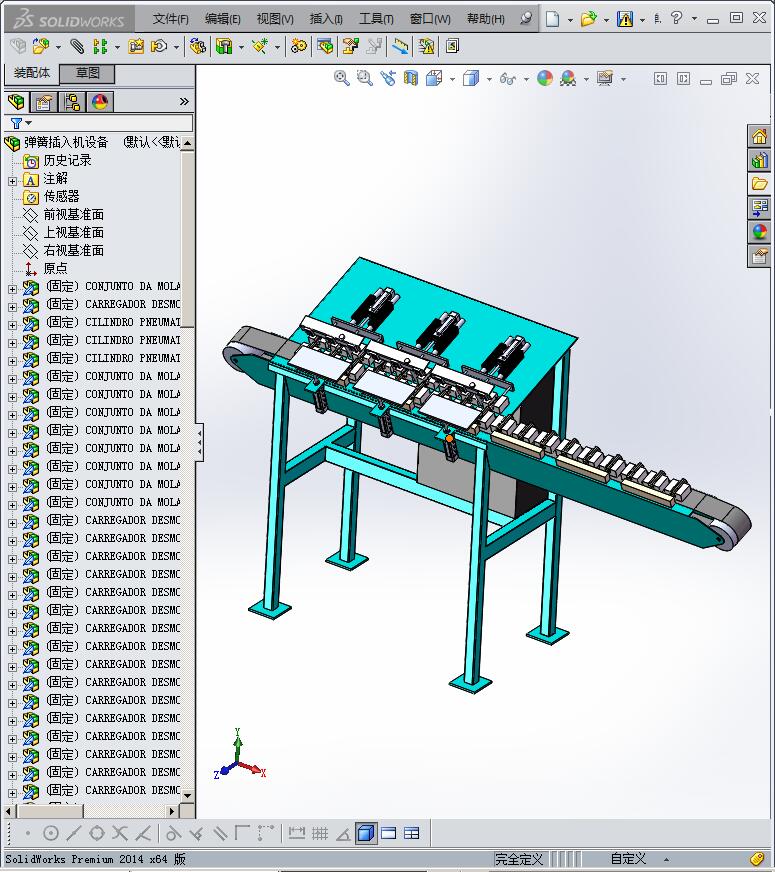Select the 前视基准面 plane
The image size is (775, 872).
[73, 214]
